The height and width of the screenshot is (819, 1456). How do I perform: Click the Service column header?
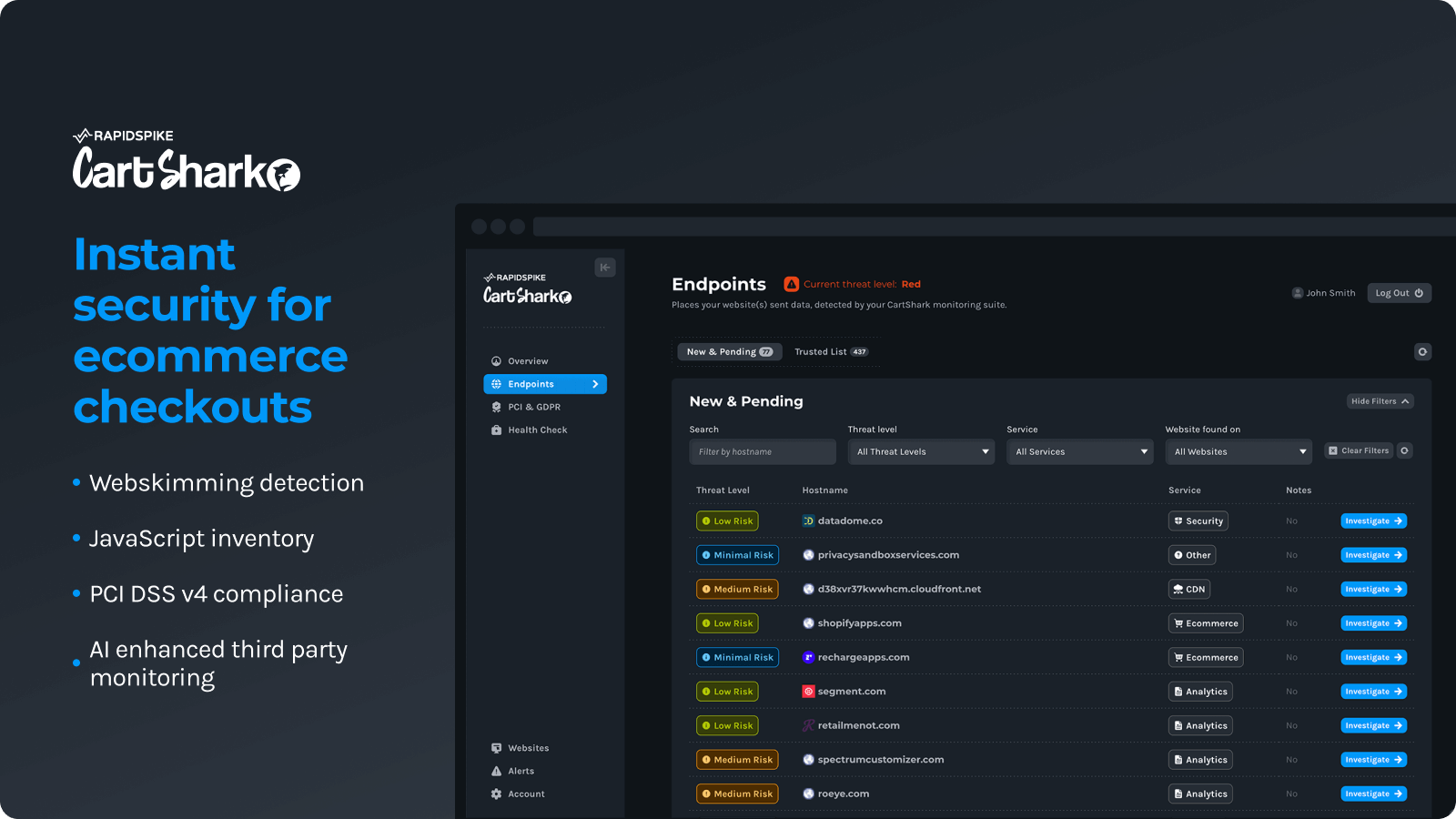[x=1185, y=490]
